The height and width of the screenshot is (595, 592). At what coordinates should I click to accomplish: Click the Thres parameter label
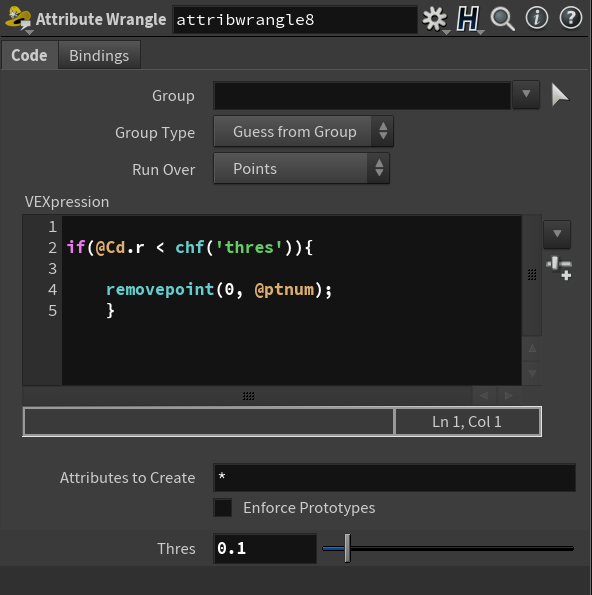pos(176,549)
